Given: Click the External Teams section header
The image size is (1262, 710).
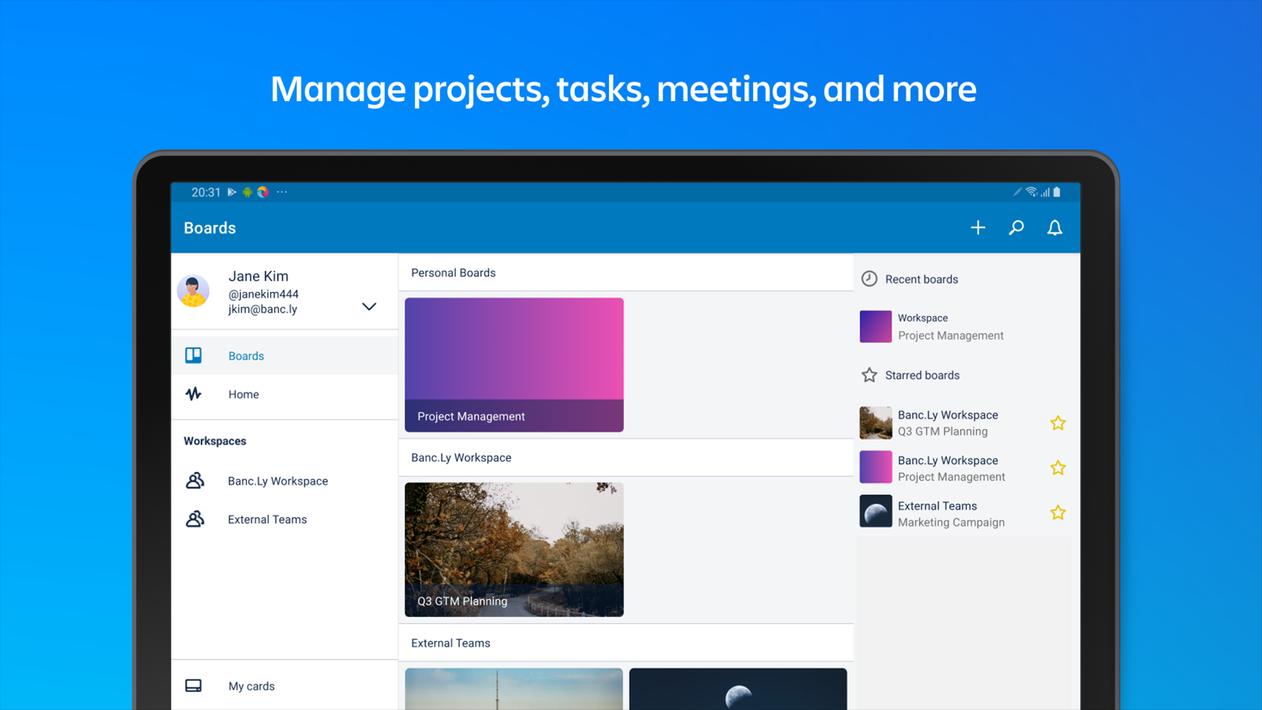Looking at the screenshot, I should (x=626, y=643).
